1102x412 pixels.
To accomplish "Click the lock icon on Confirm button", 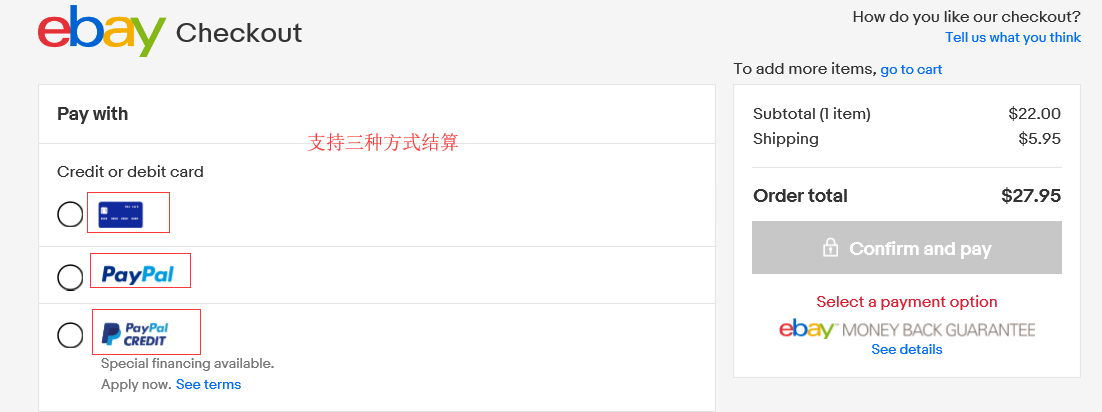I will point(830,248).
